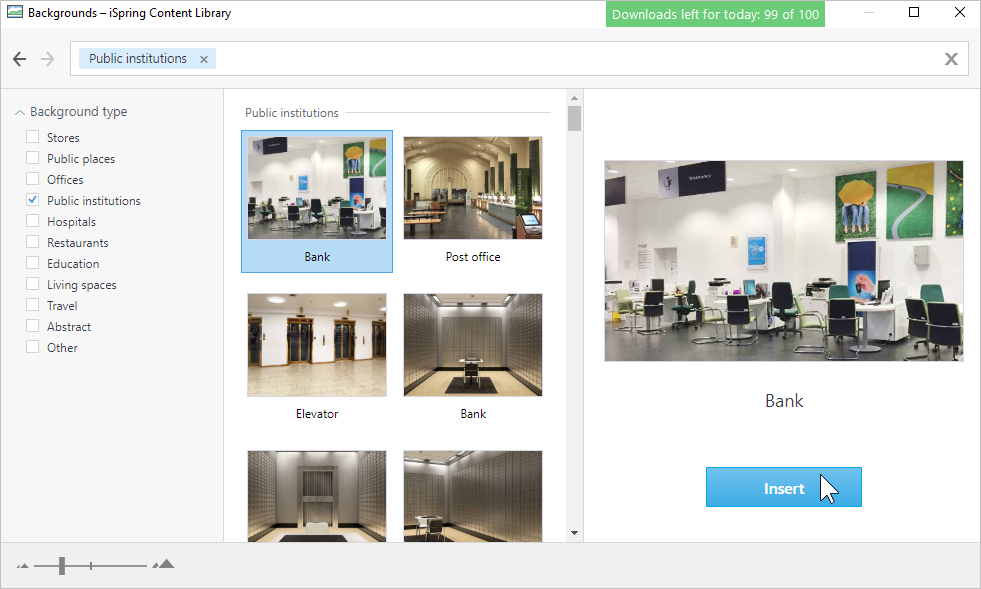Tick the Abstract checkbox
The width and height of the screenshot is (981, 589).
[x=33, y=325]
